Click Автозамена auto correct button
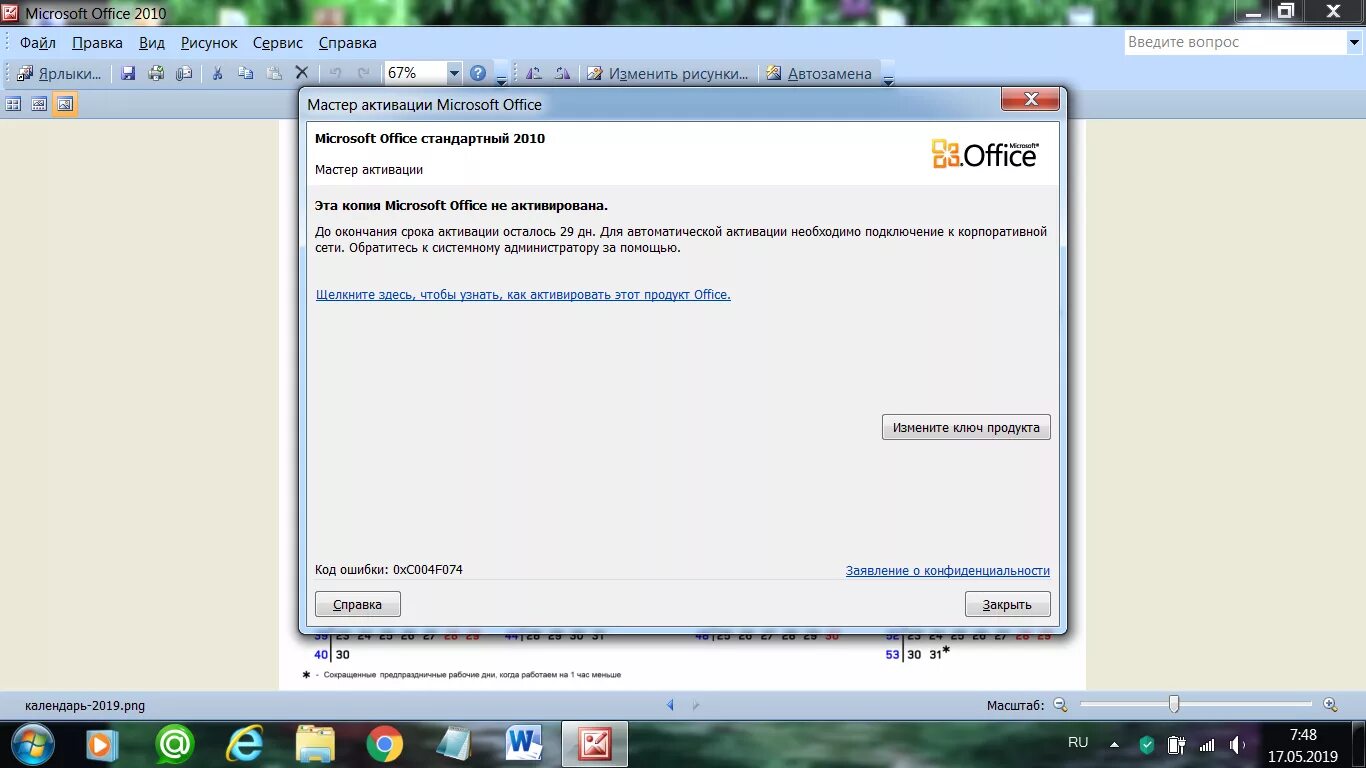 (818, 73)
